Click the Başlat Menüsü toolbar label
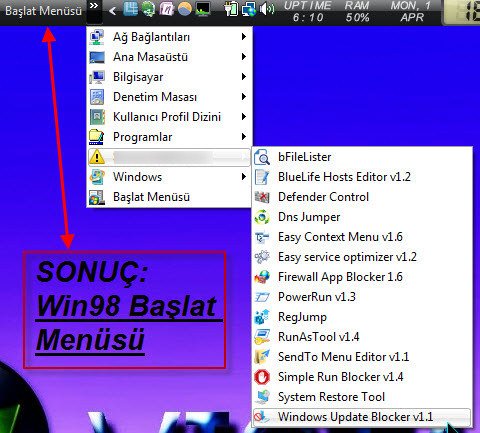Image resolution: width=480 pixels, height=433 pixels. (43, 11)
